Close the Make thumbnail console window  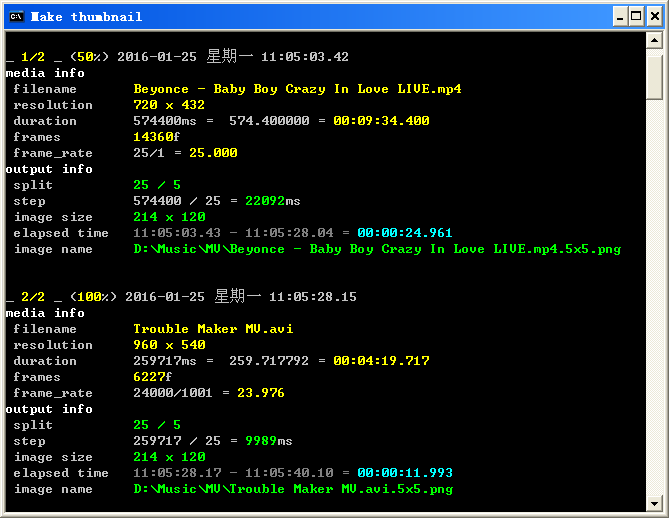pos(655,17)
